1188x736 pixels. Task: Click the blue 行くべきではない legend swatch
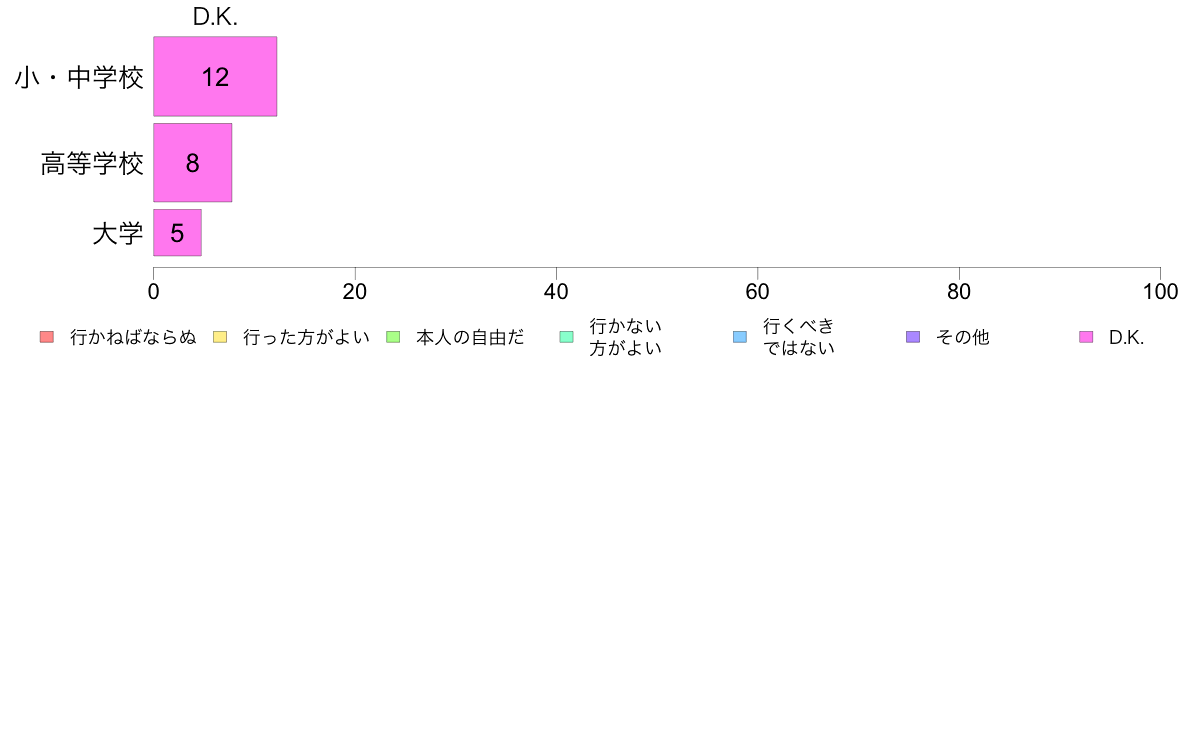tap(740, 337)
